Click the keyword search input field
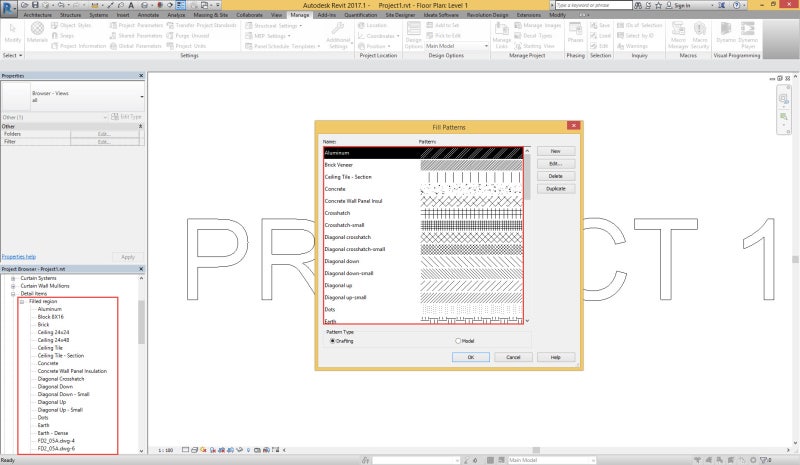This screenshot has width=800, height=465. coord(593,5)
